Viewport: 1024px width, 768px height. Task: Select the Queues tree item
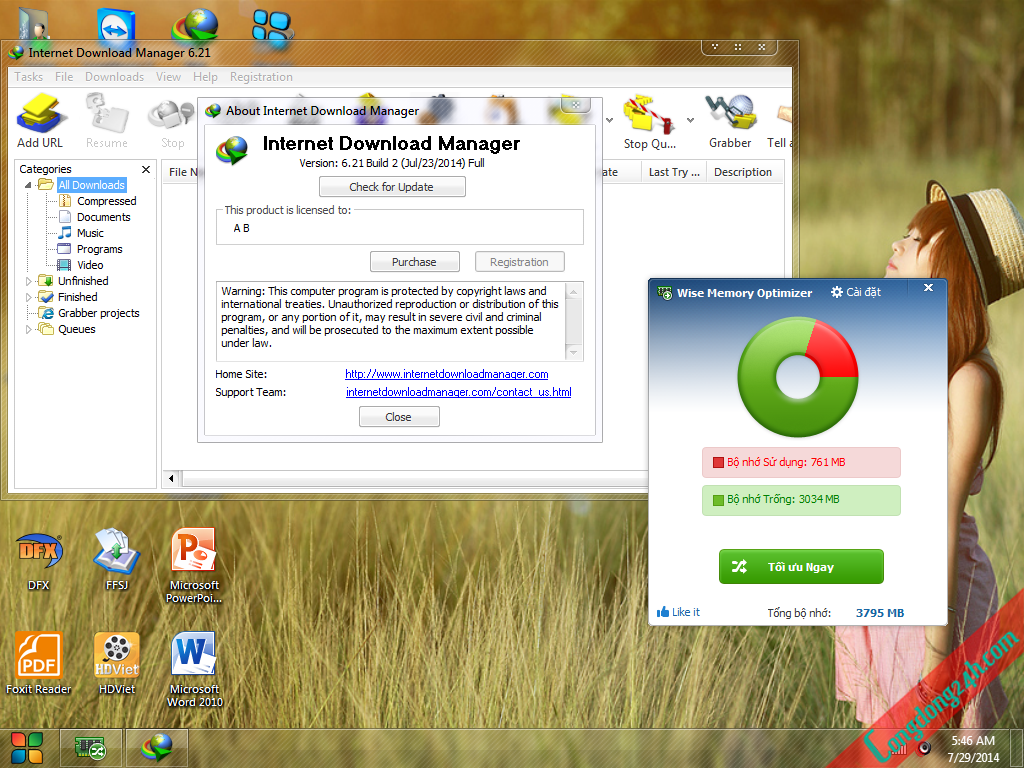[76, 329]
